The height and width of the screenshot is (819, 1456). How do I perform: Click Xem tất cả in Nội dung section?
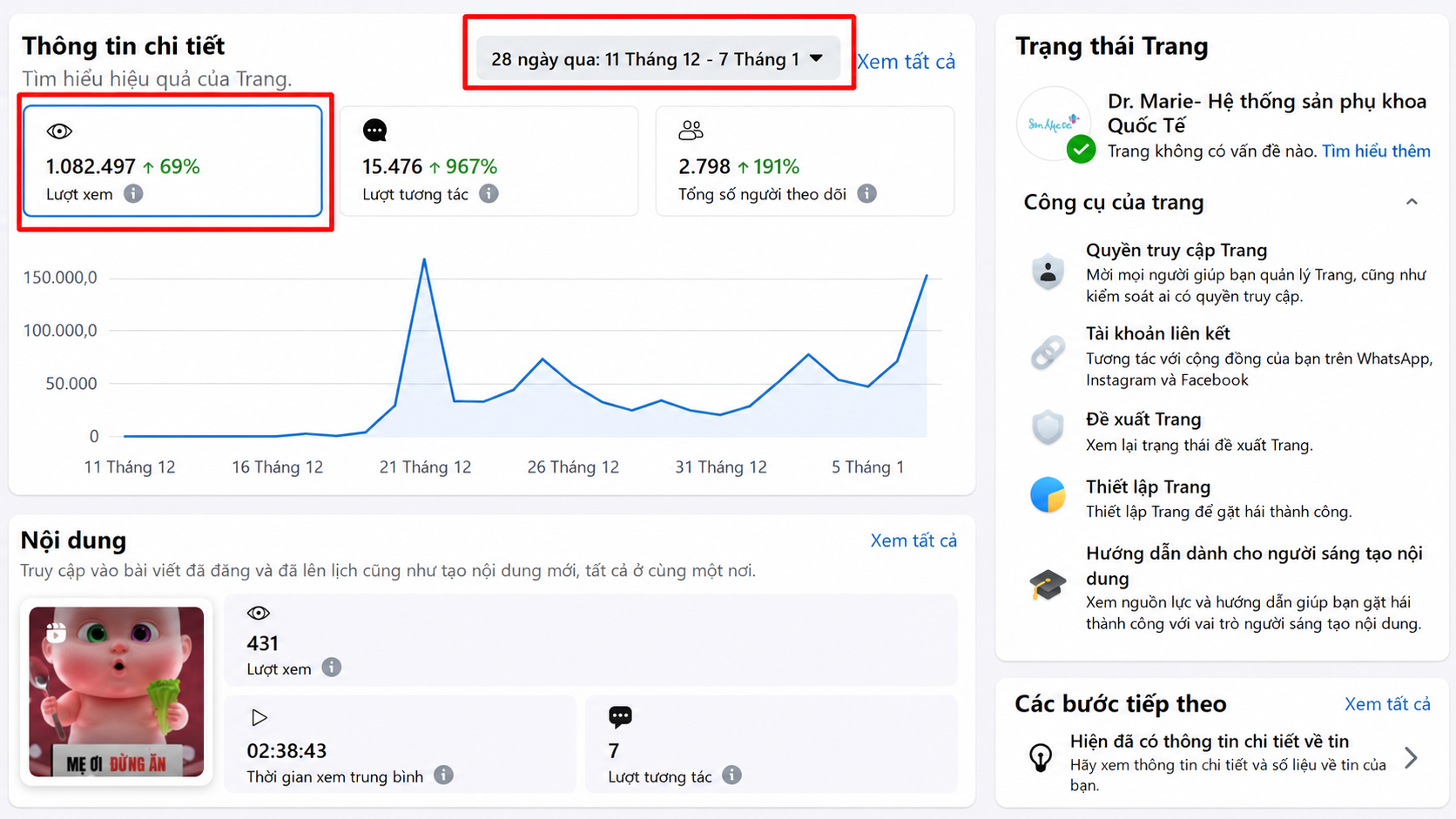913,540
